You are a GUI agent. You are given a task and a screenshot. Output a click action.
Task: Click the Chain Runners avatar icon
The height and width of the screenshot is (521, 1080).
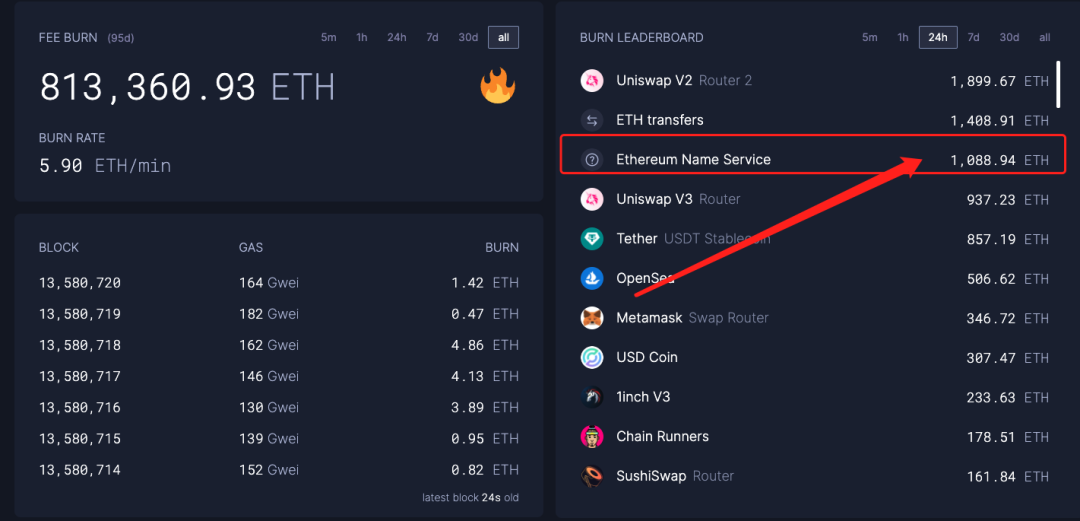pos(592,437)
